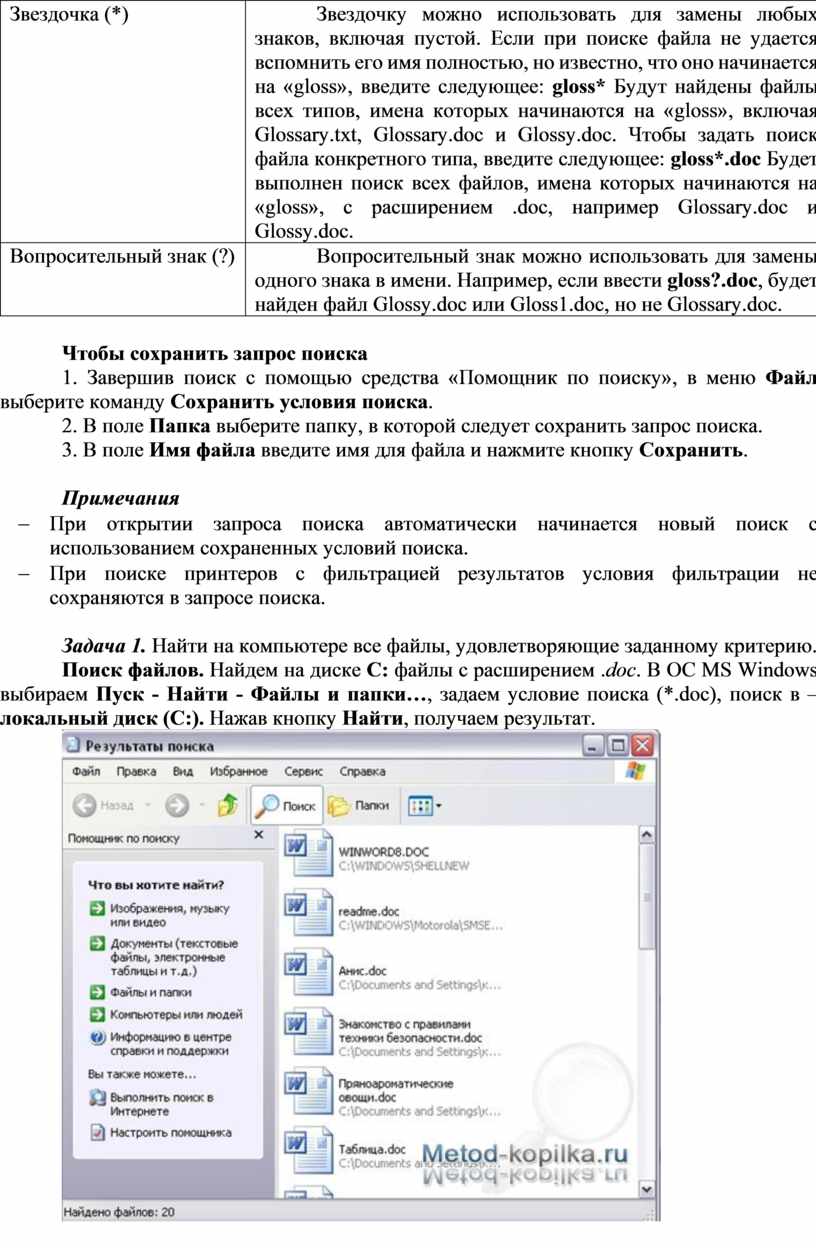Open the Сервис menu
This screenshot has width=816, height=1248.
pos(304,771)
